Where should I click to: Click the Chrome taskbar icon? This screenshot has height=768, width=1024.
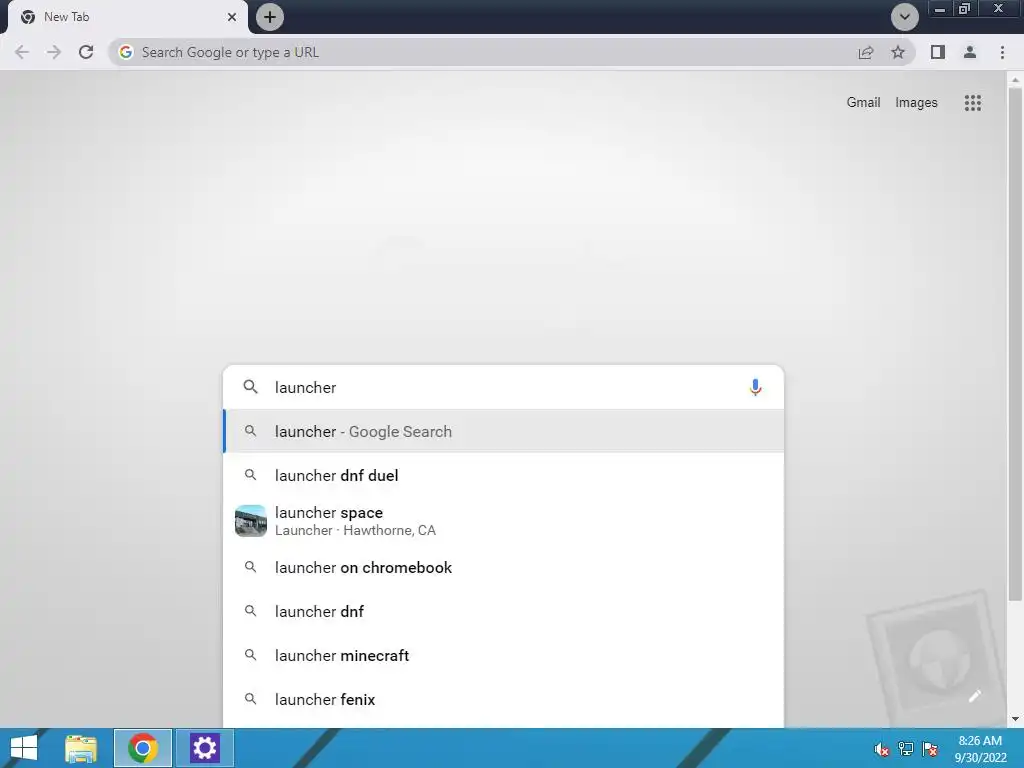143,748
